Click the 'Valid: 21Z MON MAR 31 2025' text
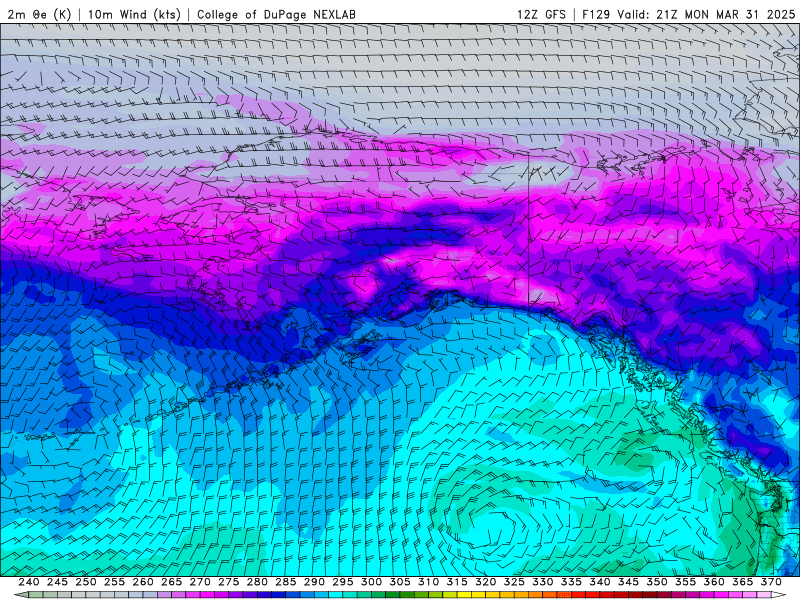Screen dimensions: 800x600 coord(706,14)
